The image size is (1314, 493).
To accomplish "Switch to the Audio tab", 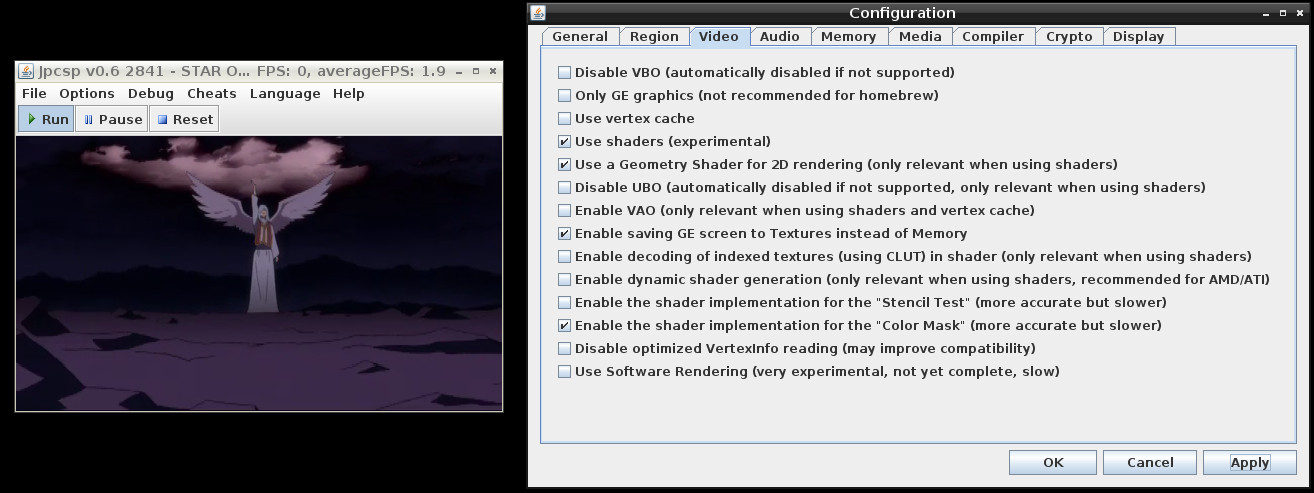I will pos(780,36).
